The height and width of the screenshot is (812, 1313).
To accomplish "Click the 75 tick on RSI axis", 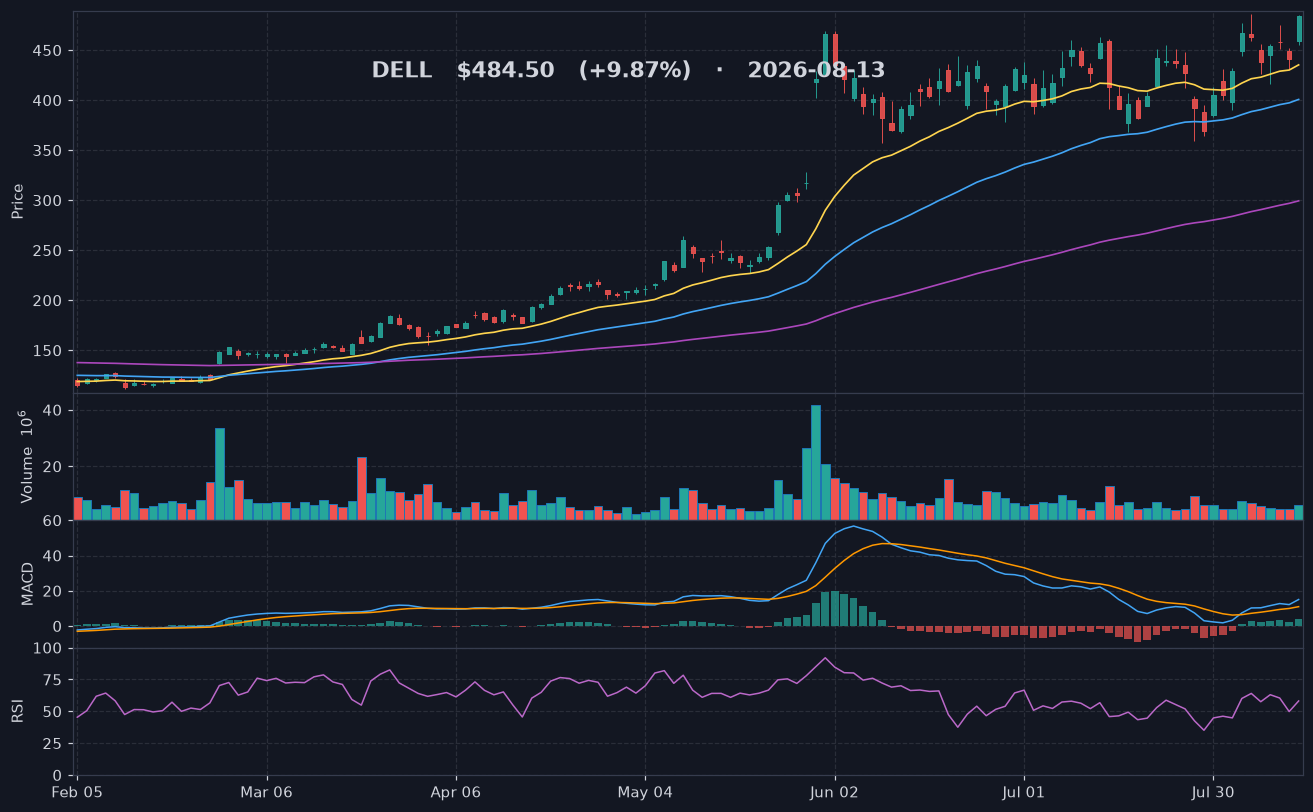I will (x=53, y=681).
